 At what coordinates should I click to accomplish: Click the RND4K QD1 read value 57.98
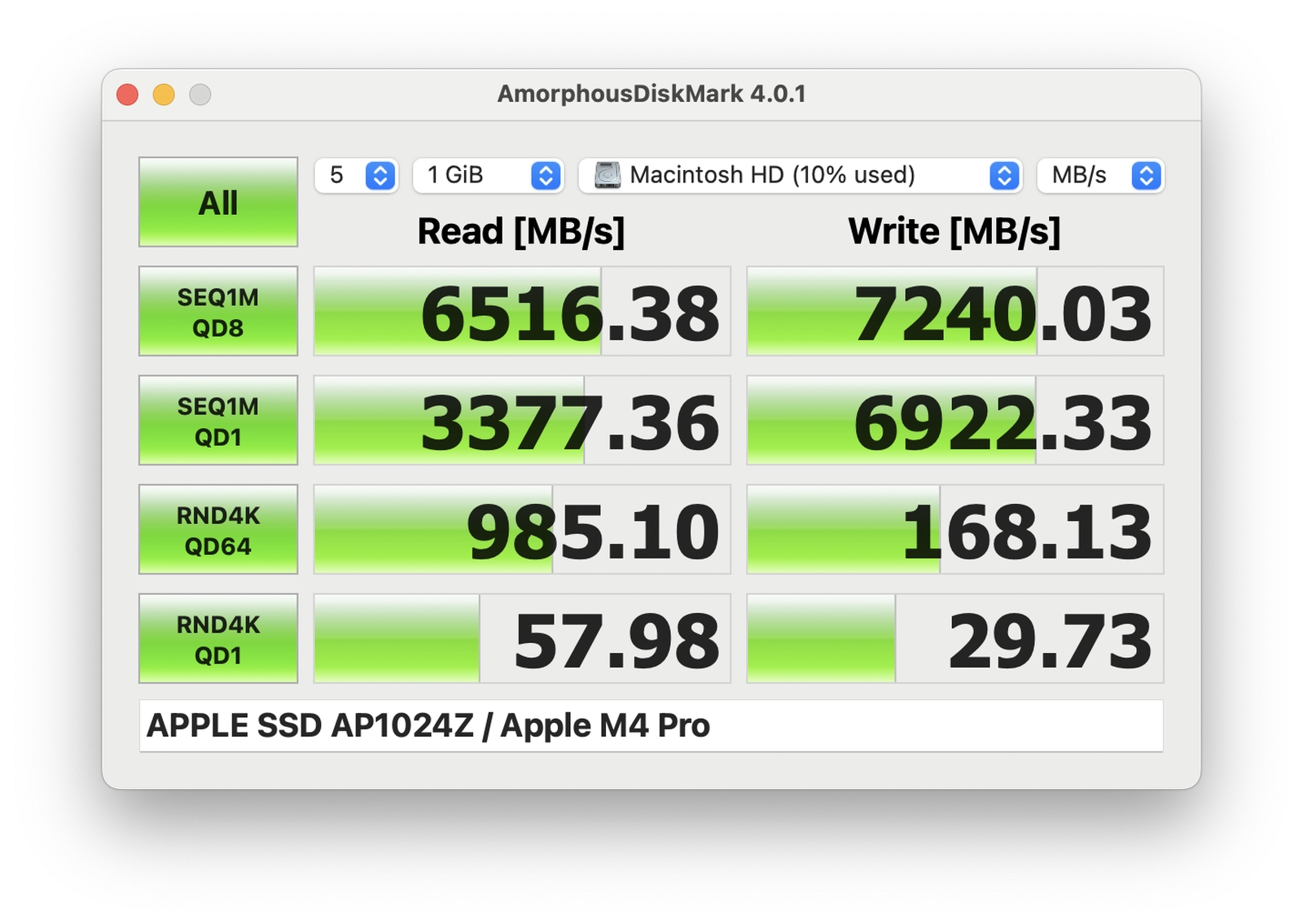tap(522, 638)
